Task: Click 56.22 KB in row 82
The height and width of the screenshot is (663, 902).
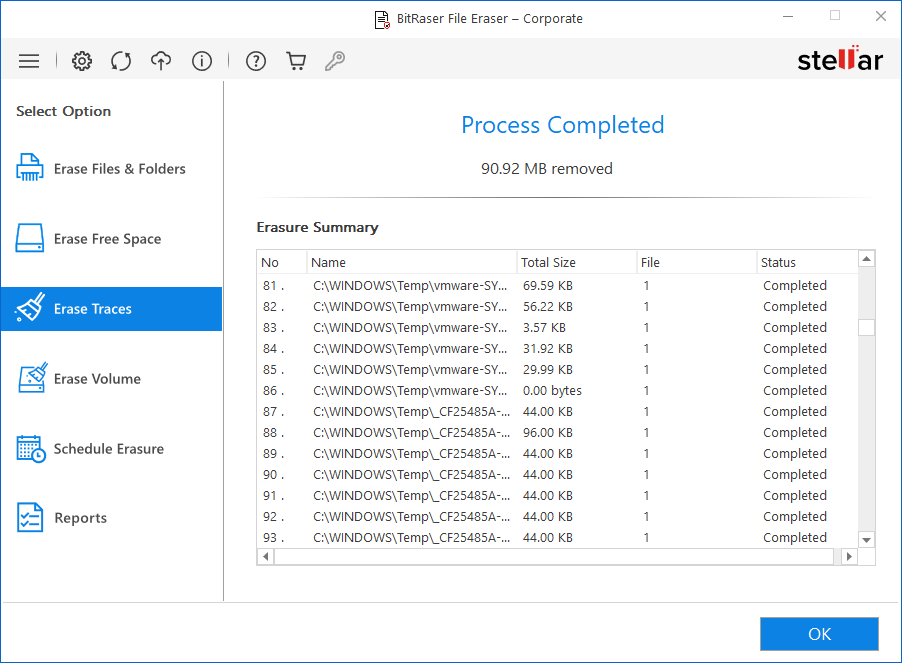Action: click(548, 306)
